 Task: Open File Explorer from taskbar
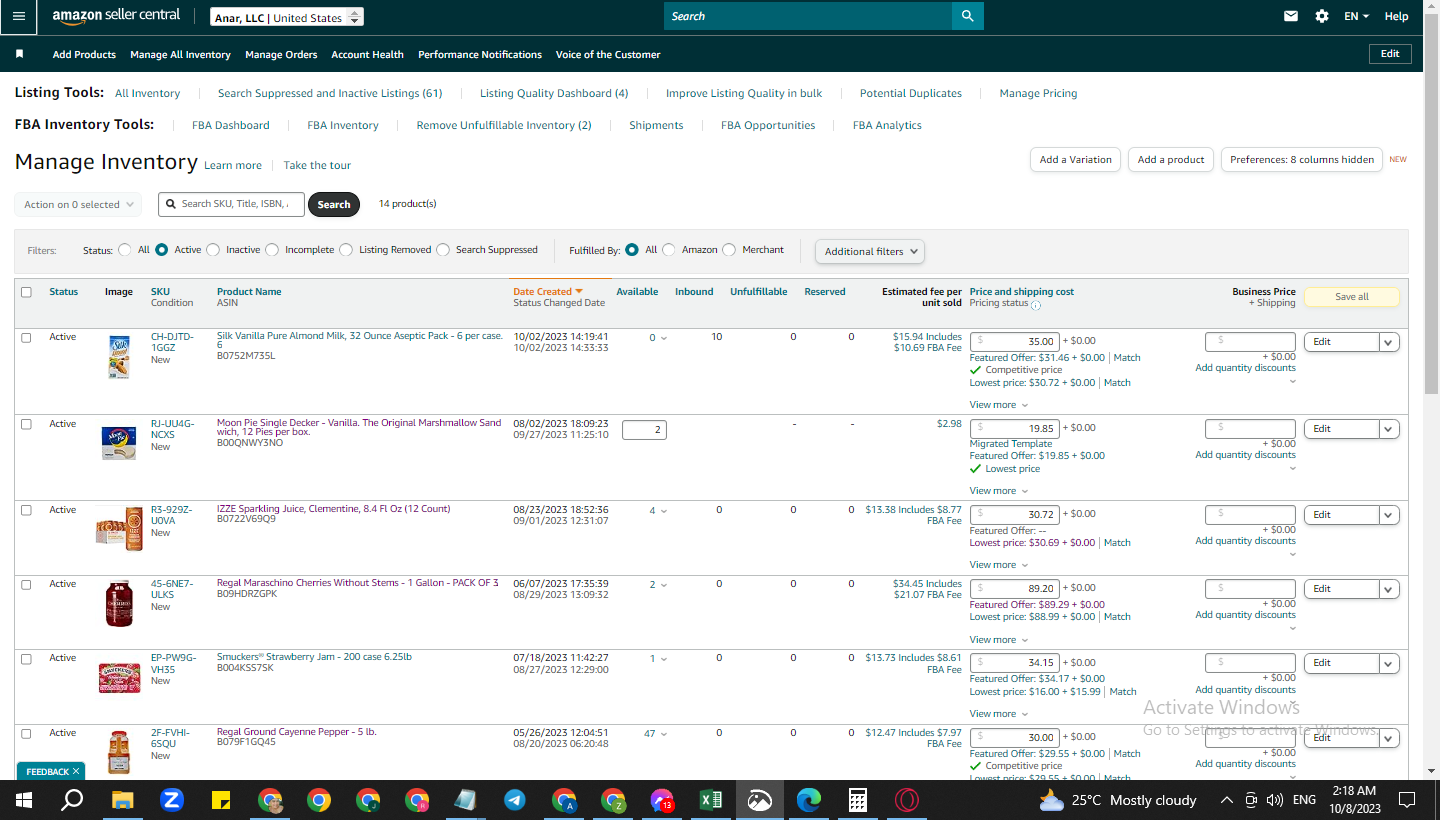[x=122, y=800]
